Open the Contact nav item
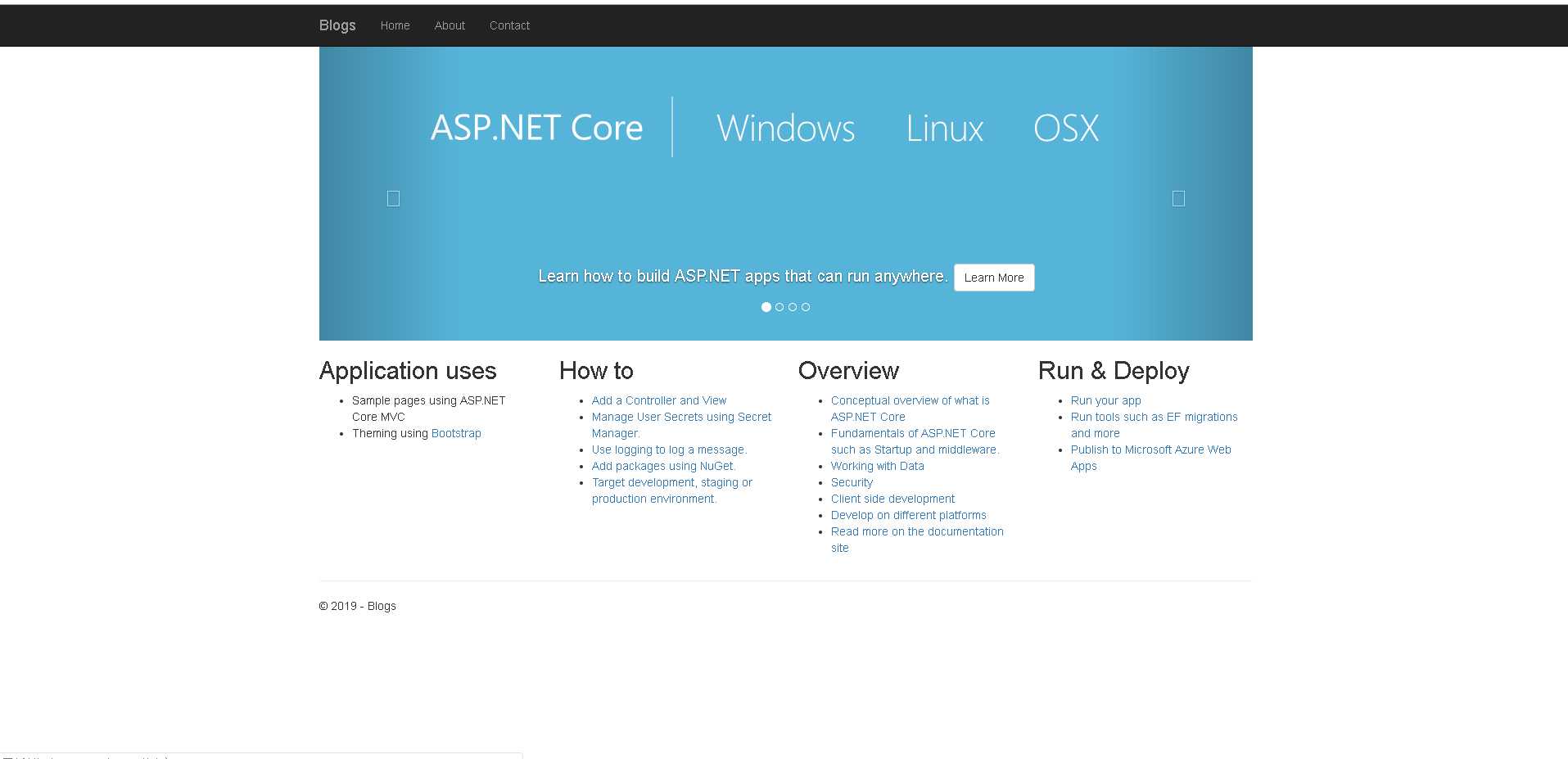Screen dimensions: 1568x759 (509, 25)
